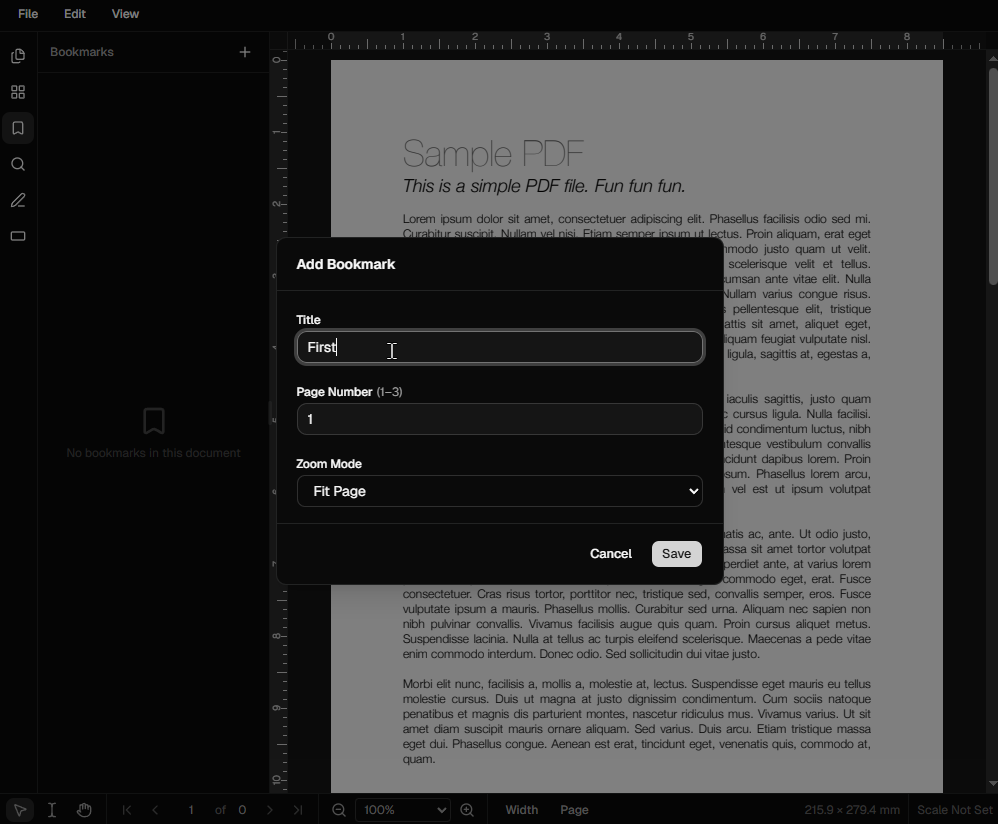Toggle Width fit mode
Image resolution: width=998 pixels, height=824 pixels.
point(521,810)
